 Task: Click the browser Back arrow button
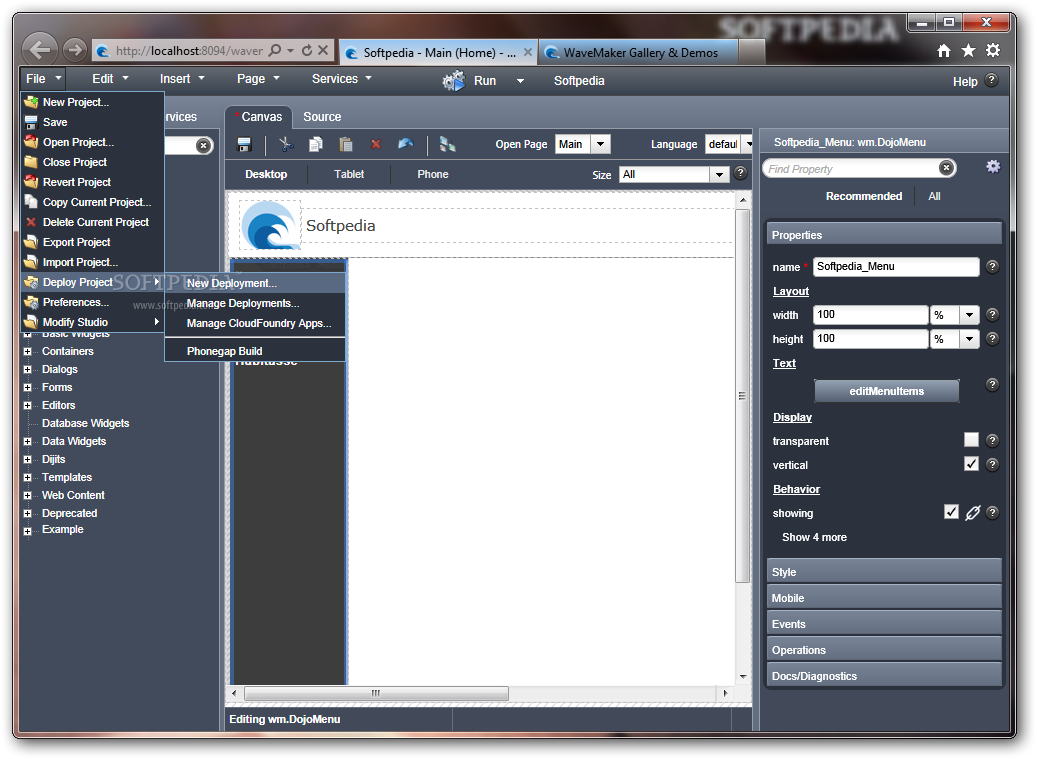40,49
